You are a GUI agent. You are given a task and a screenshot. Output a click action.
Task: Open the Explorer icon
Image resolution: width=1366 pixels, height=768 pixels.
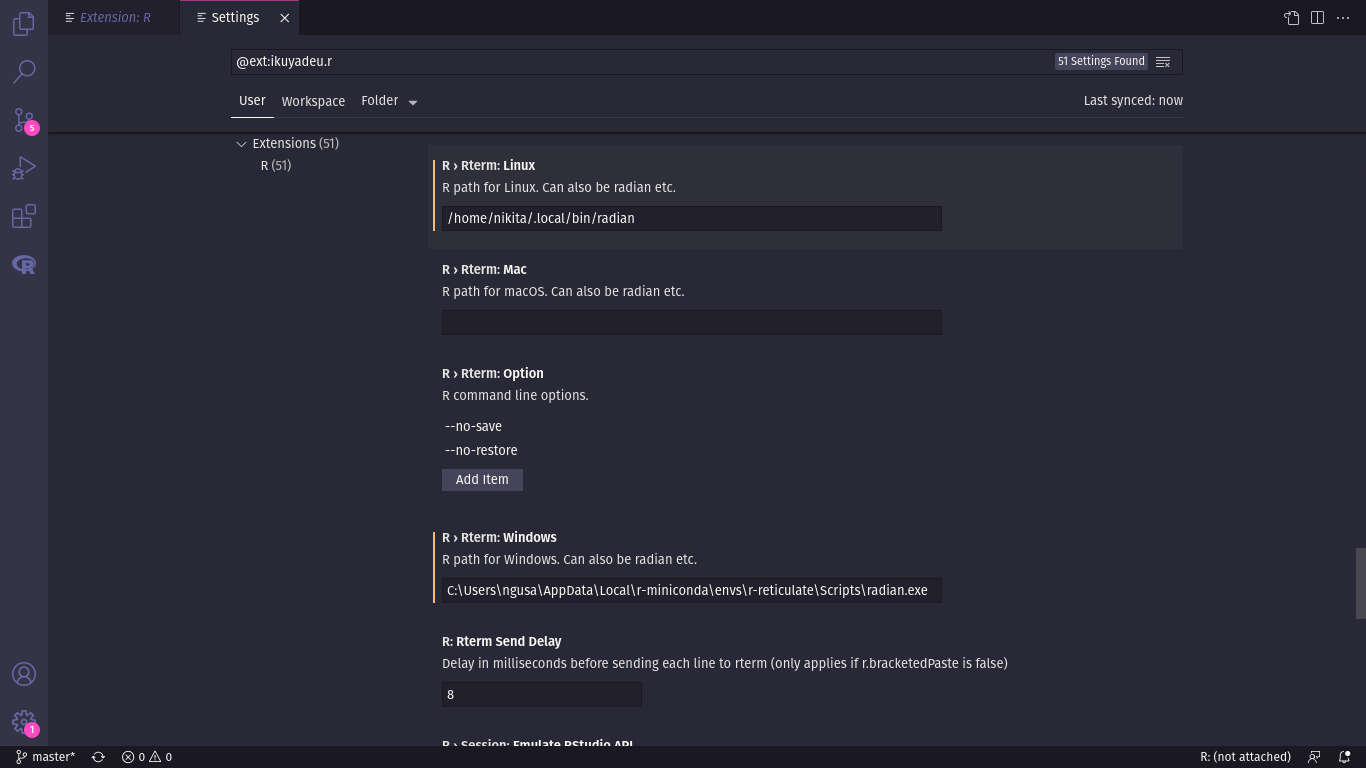(23, 24)
